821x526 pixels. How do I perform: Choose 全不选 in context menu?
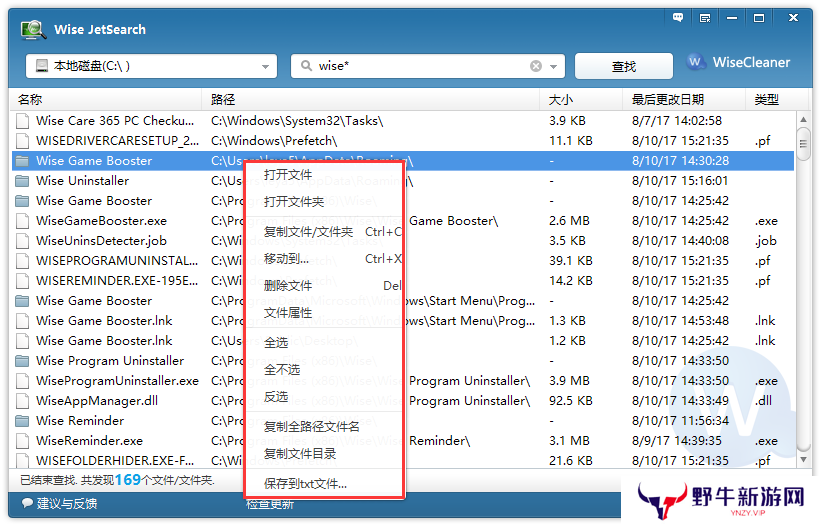(282, 370)
